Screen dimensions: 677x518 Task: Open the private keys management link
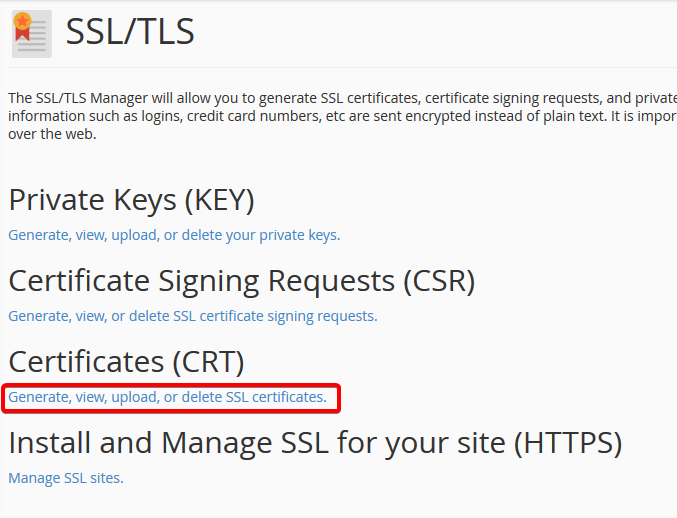coord(174,235)
